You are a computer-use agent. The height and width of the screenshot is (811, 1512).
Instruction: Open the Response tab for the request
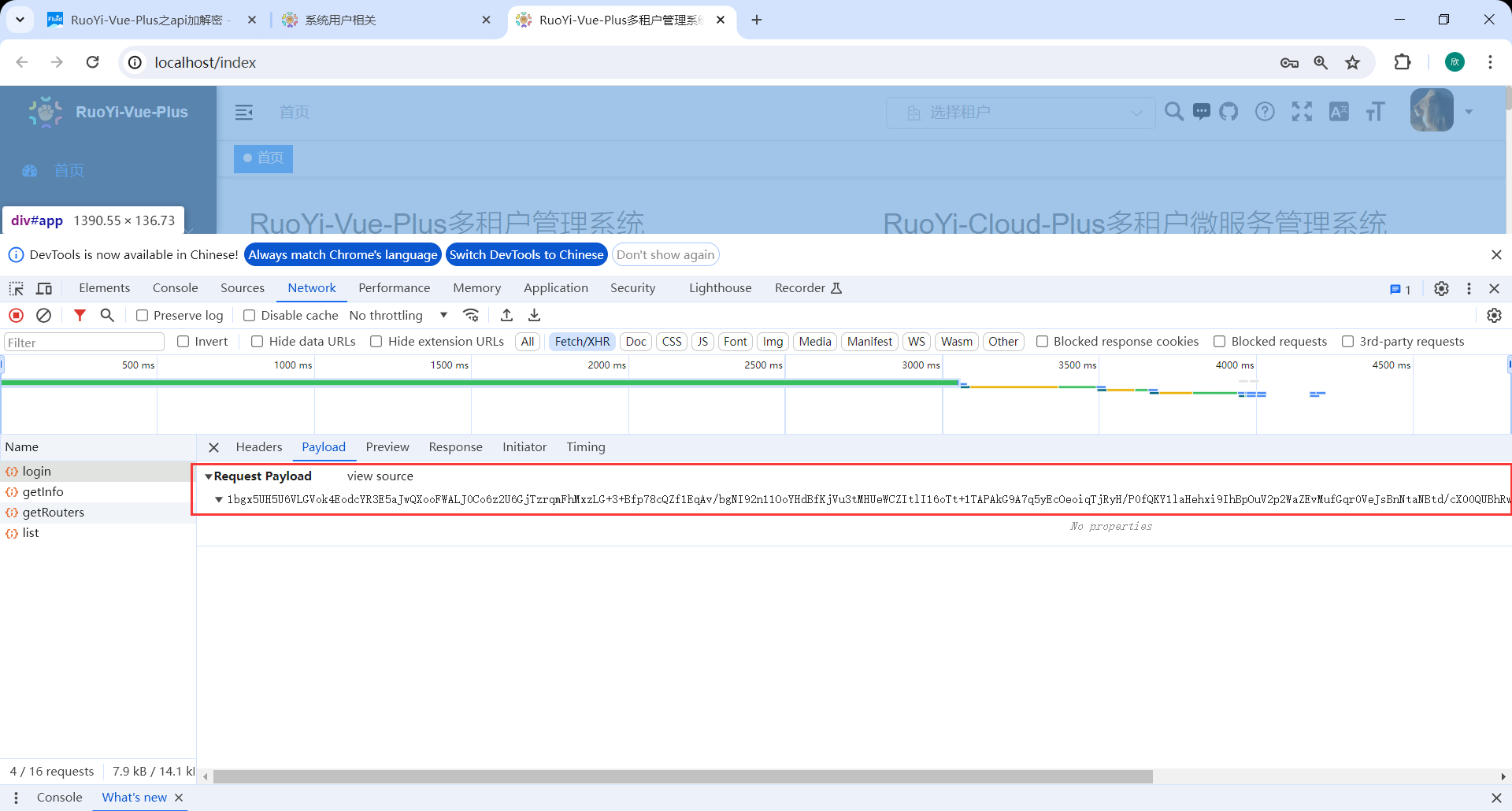(455, 447)
